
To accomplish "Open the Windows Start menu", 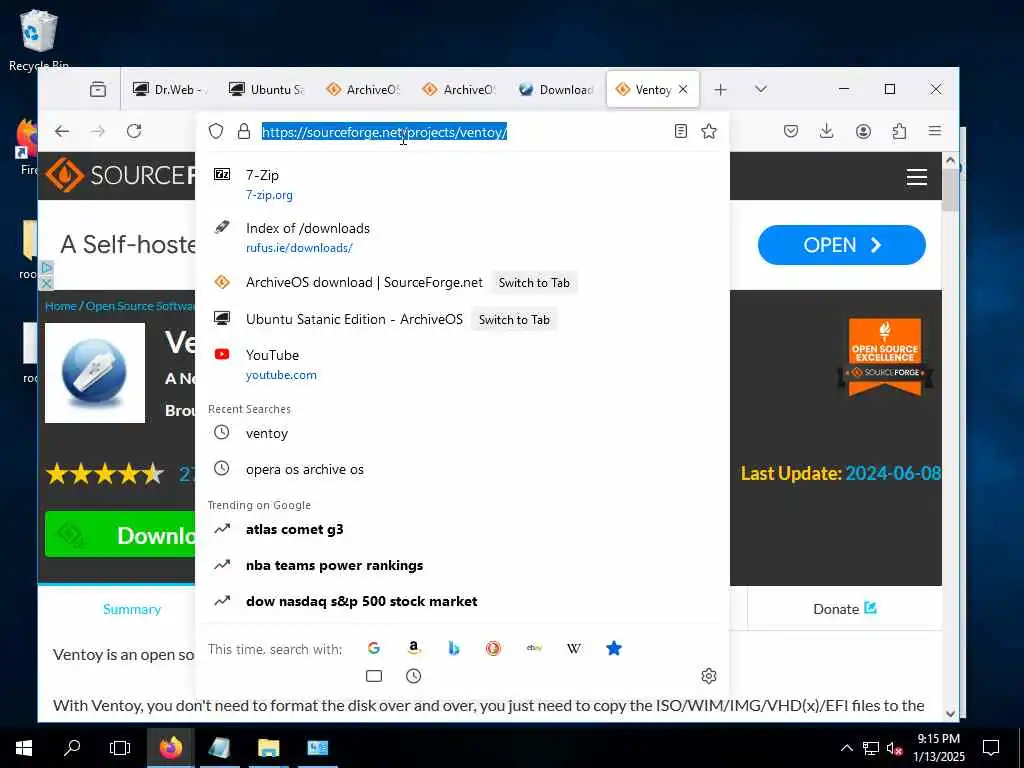I will pos(24,748).
